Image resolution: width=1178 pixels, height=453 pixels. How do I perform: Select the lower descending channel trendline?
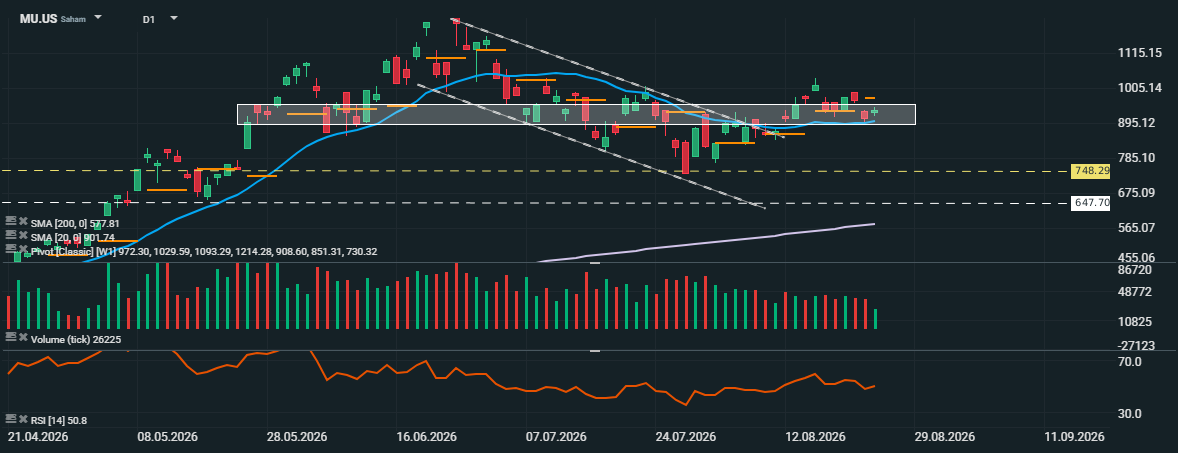[x=591, y=146]
